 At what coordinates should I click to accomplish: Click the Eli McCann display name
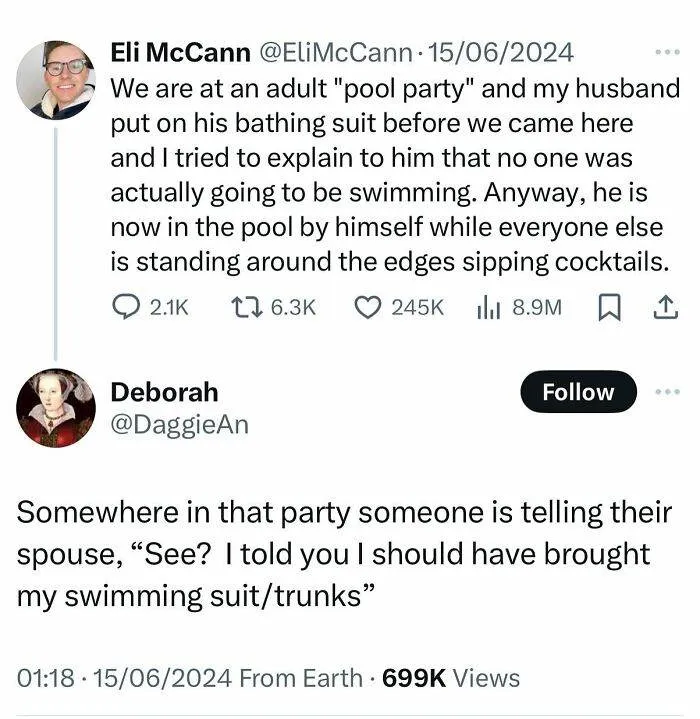pyautogui.click(x=181, y=52)
